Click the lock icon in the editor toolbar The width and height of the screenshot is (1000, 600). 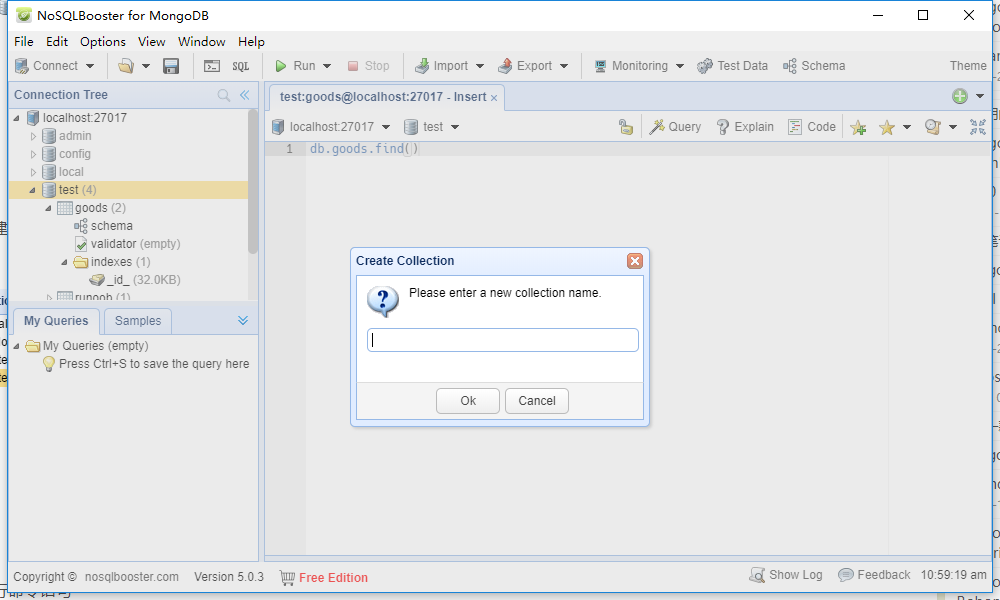click(x=625, y=126)
